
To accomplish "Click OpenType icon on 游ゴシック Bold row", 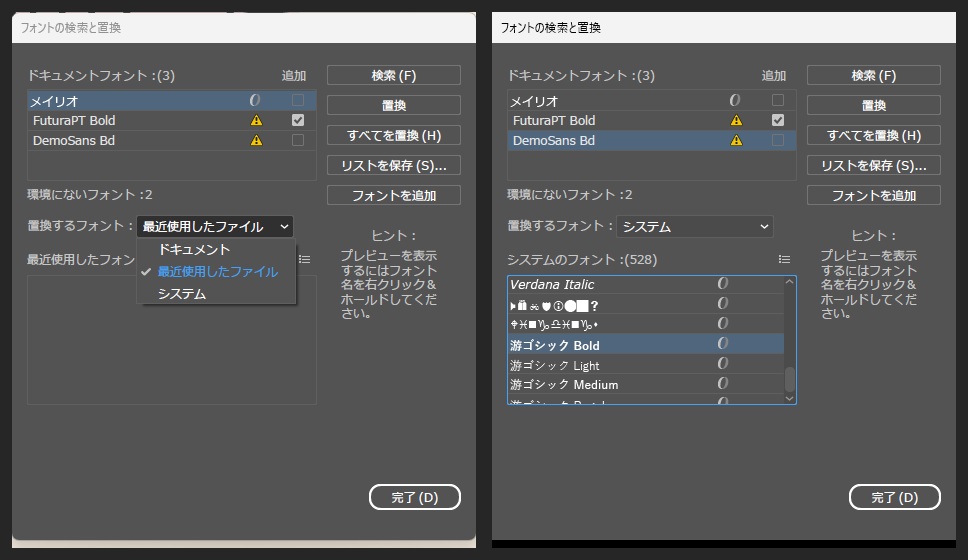I will [x=723, y=343].
